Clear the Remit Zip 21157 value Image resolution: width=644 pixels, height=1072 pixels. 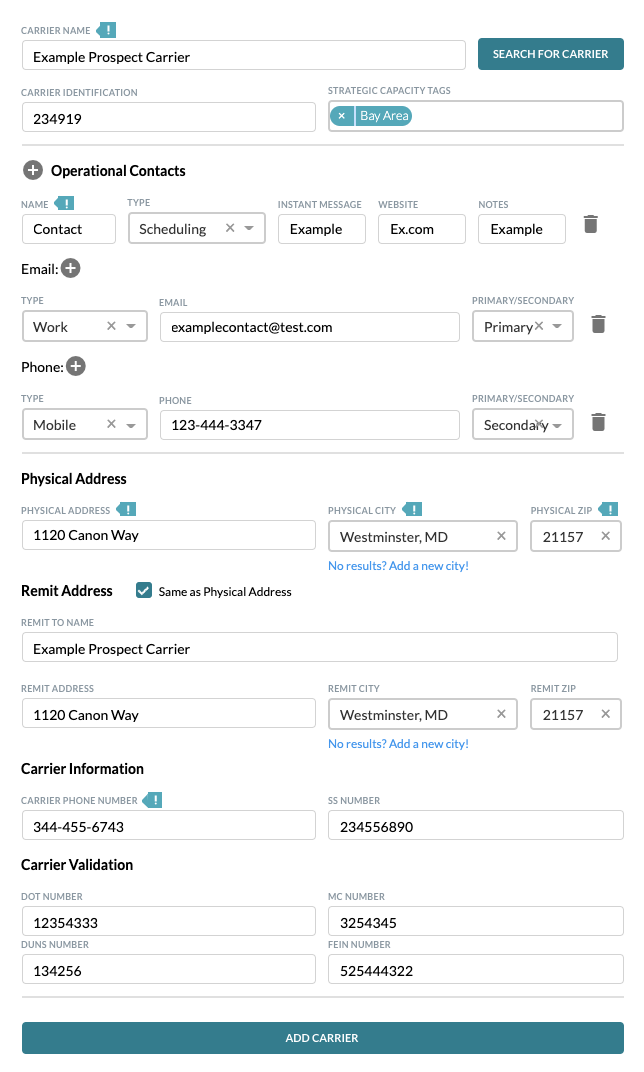click(606, 714)
